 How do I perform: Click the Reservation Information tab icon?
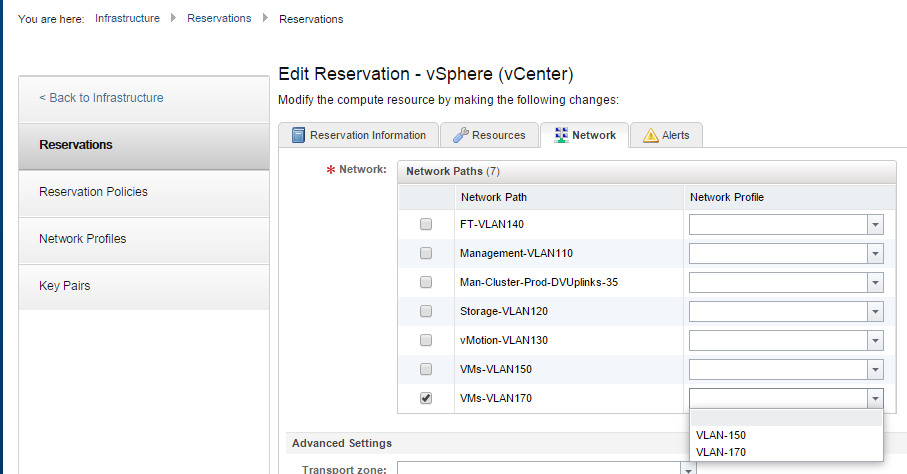pos(297,135)
